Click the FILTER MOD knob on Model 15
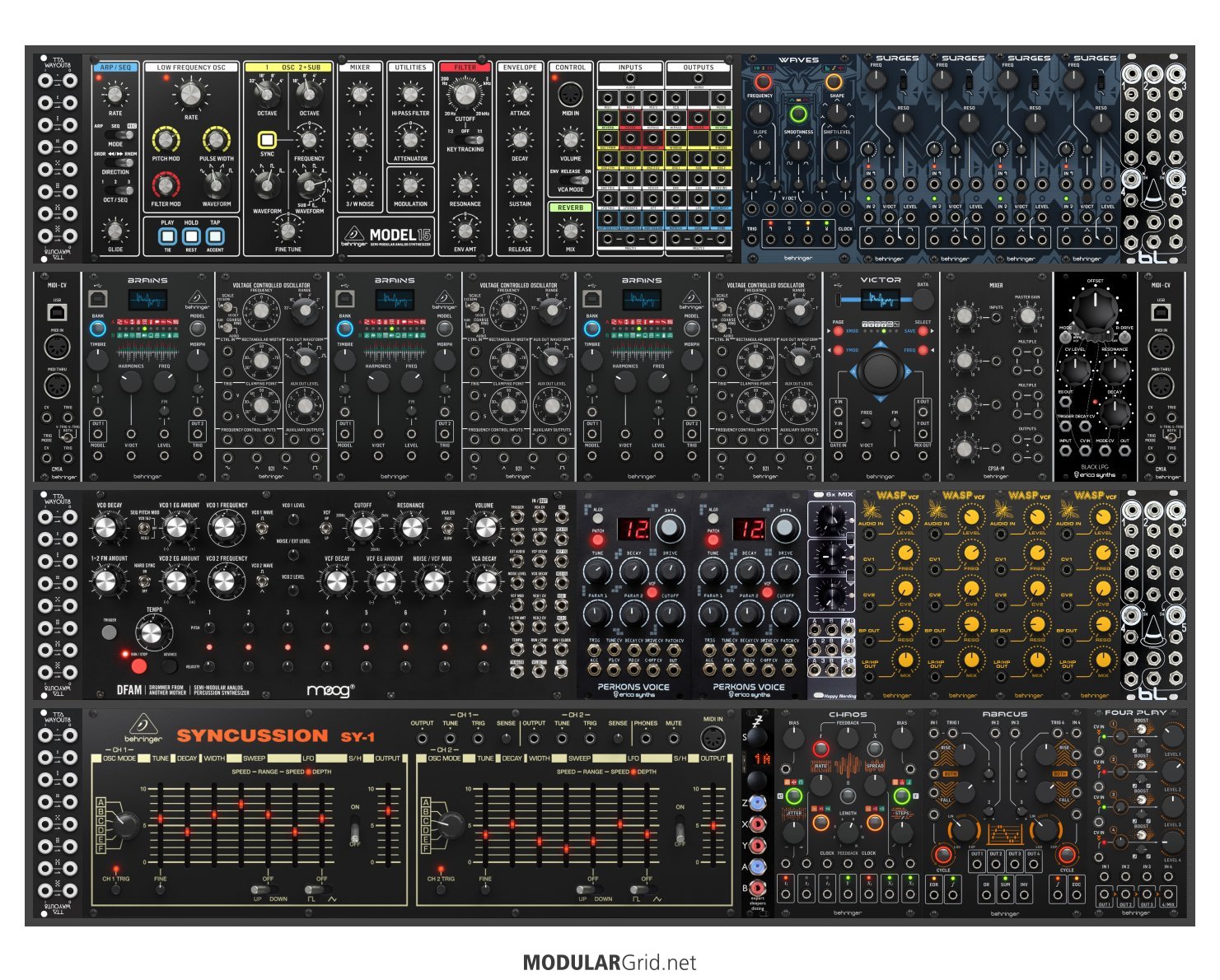This screenshot has height=980, width=1220. (x=166, y=184)
